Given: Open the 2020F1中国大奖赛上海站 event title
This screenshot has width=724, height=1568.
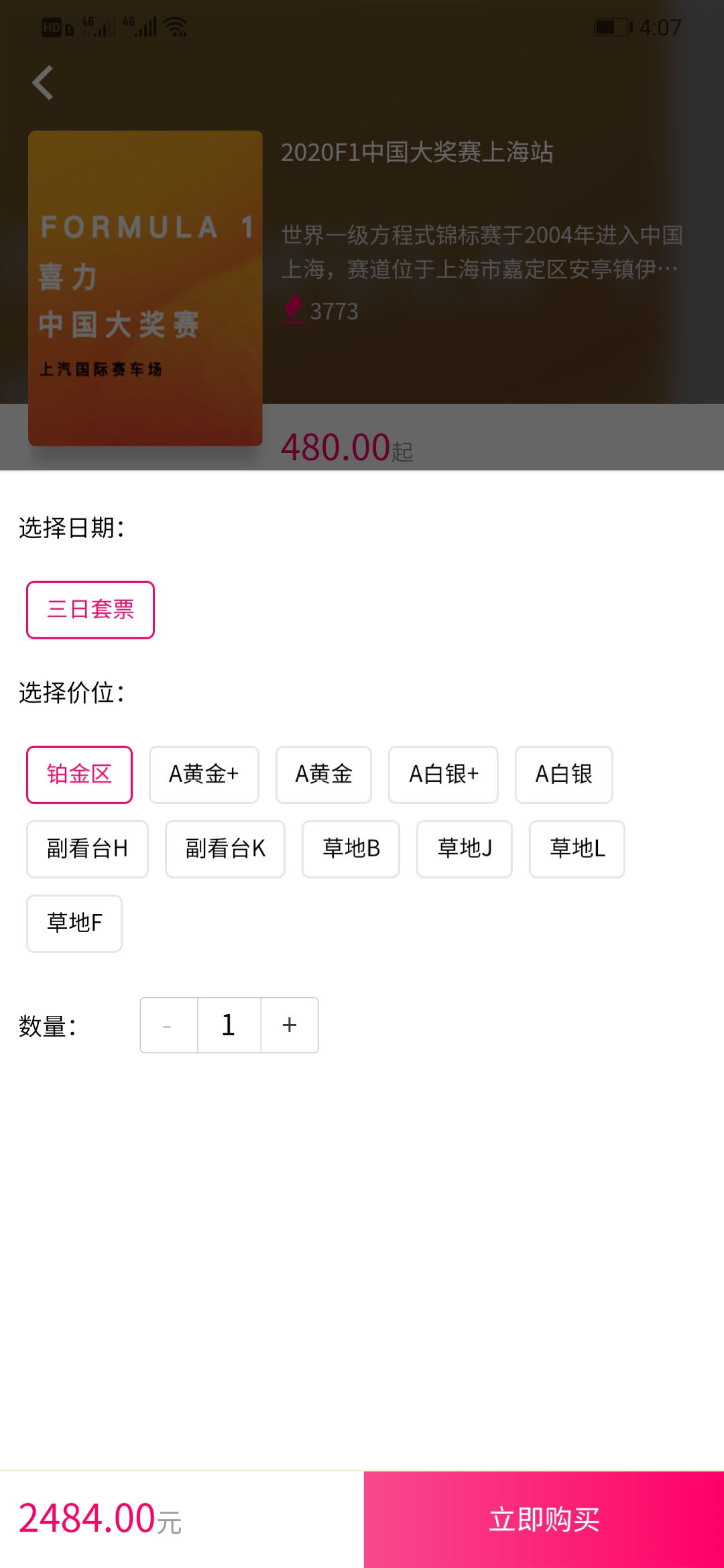Looking at the screenshot, I should 417,152.
